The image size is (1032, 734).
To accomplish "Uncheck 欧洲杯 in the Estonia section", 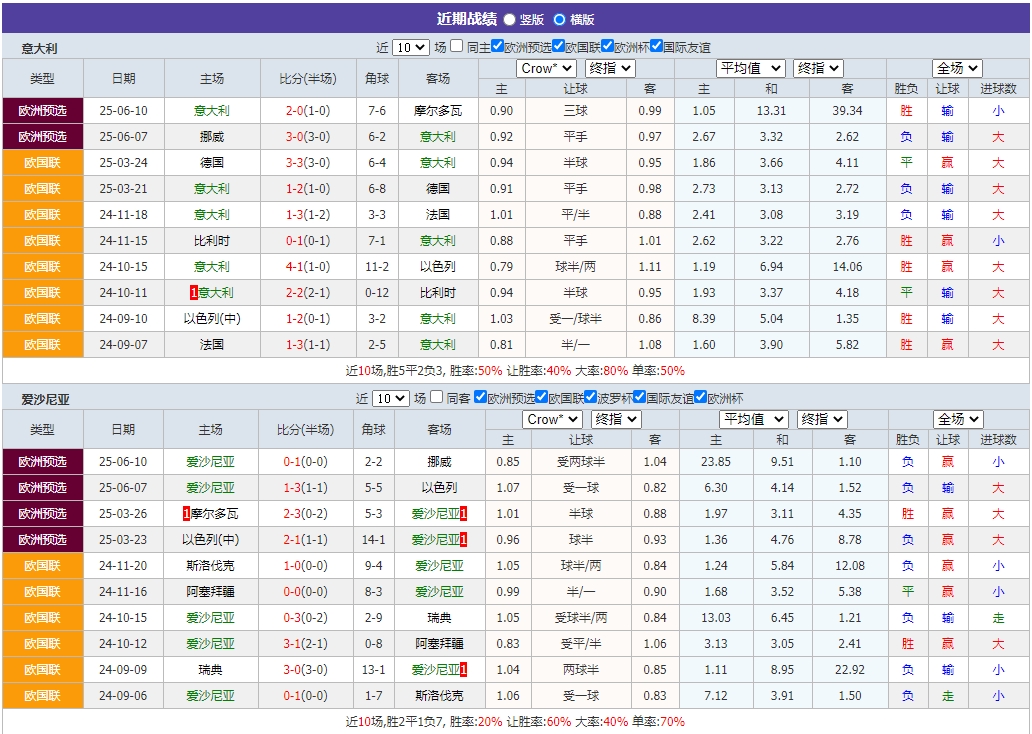I will point(699,397).
